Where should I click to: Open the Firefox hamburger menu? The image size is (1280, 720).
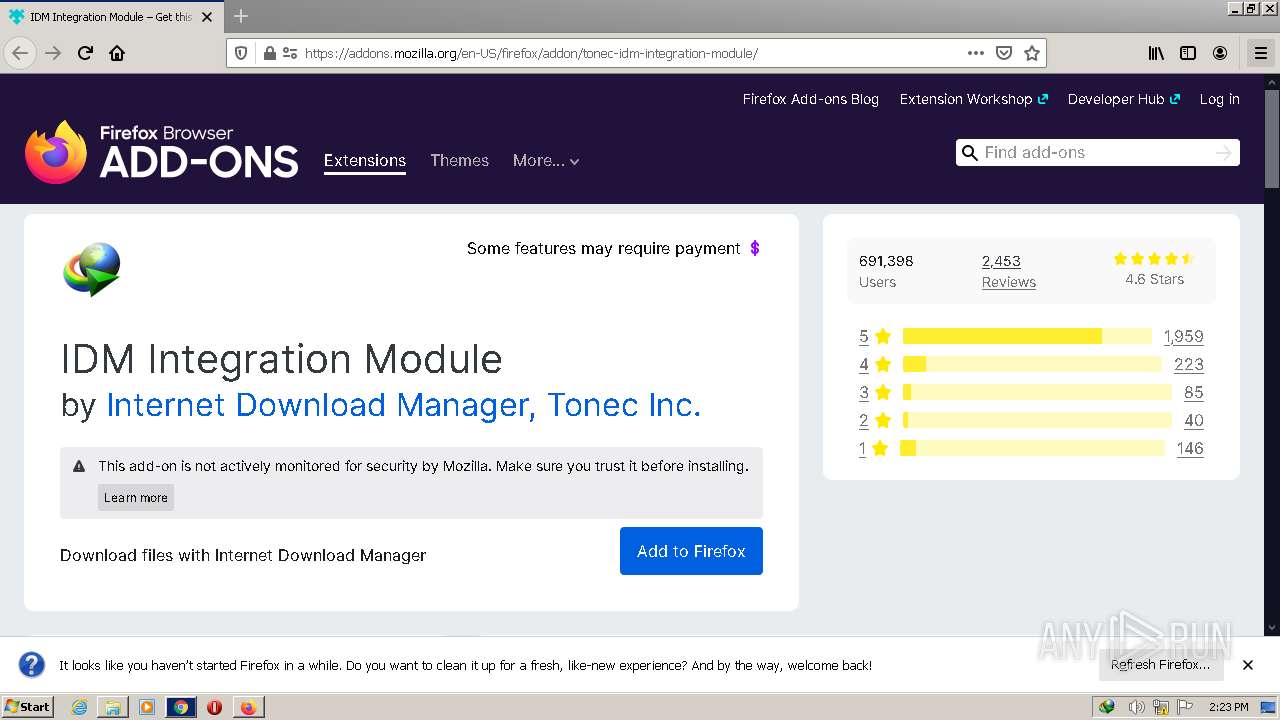1260,53
